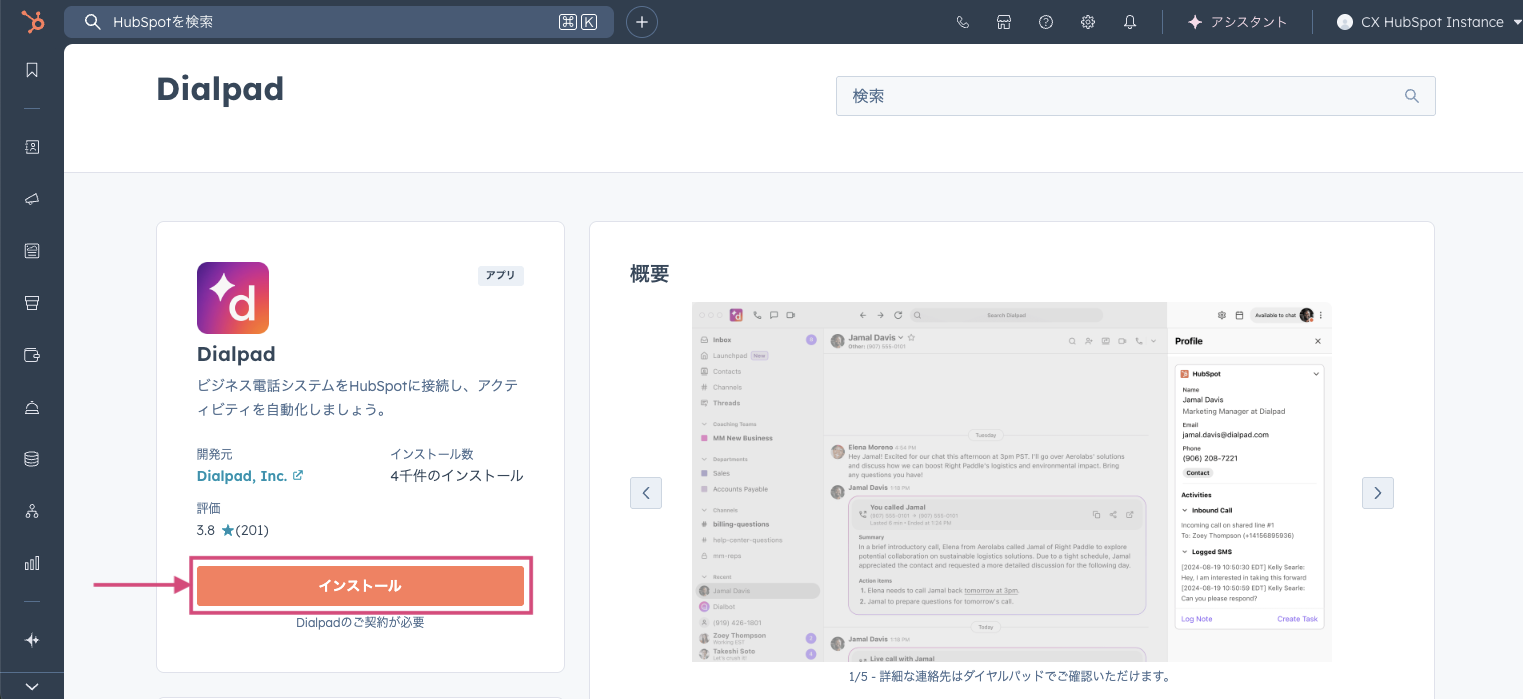Open the CRM contacts sidebar icon
The width and height of the screenshot is (1523, 699).
coord(32,147)
